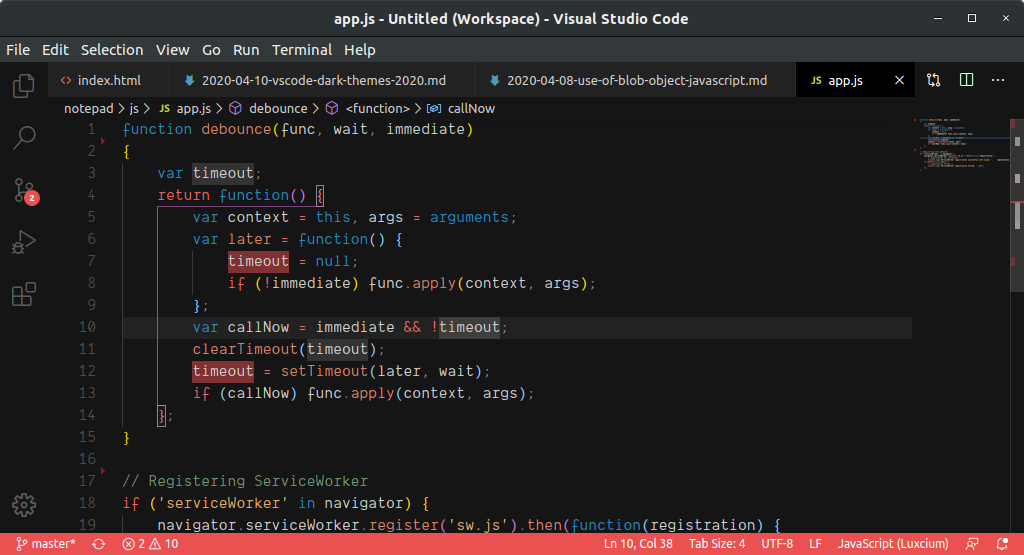
Task: Click clearTimeout call on line 11
Action: coord(245,349)
